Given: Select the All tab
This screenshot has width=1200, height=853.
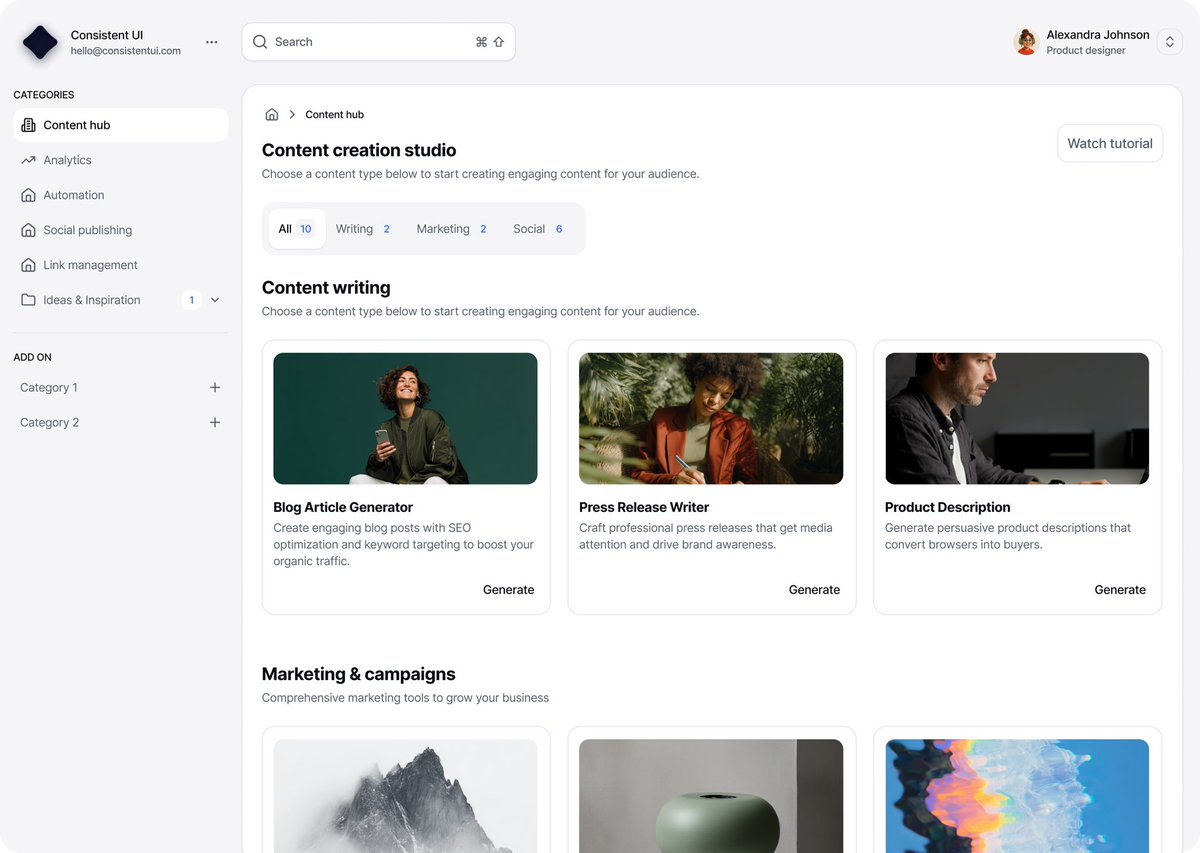Looking at the screenshot, I should tap(296, 229).
